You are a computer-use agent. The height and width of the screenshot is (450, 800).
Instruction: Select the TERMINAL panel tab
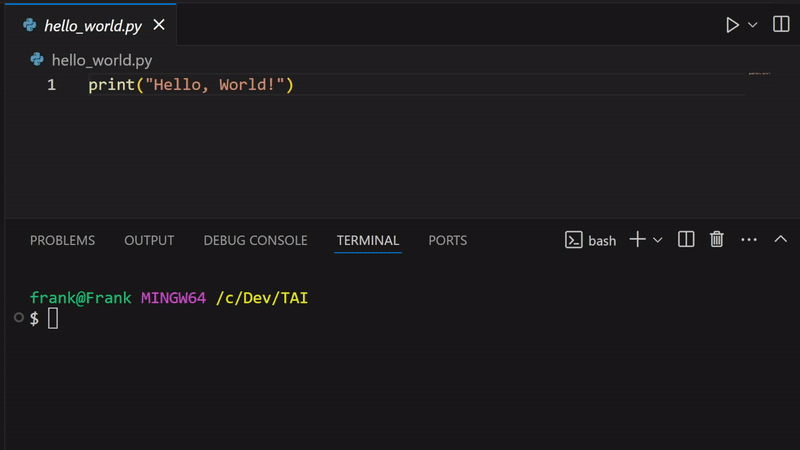click(x=368, y=240)
